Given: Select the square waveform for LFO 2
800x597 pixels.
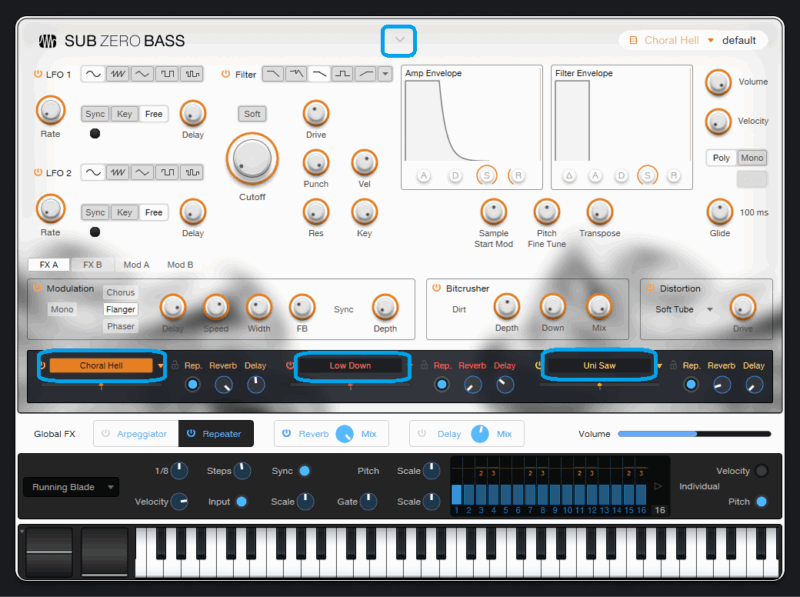Looking at the screenshot, I should pos(167,172).
